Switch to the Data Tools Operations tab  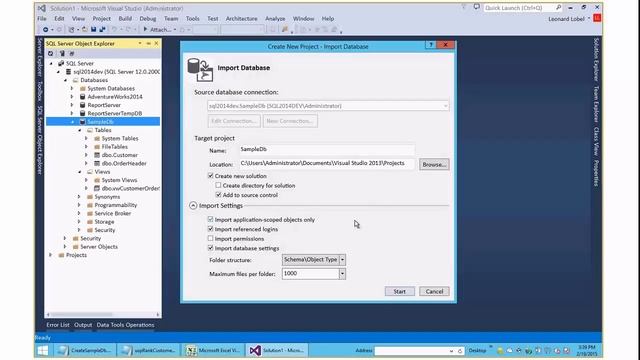coord(125,325)
